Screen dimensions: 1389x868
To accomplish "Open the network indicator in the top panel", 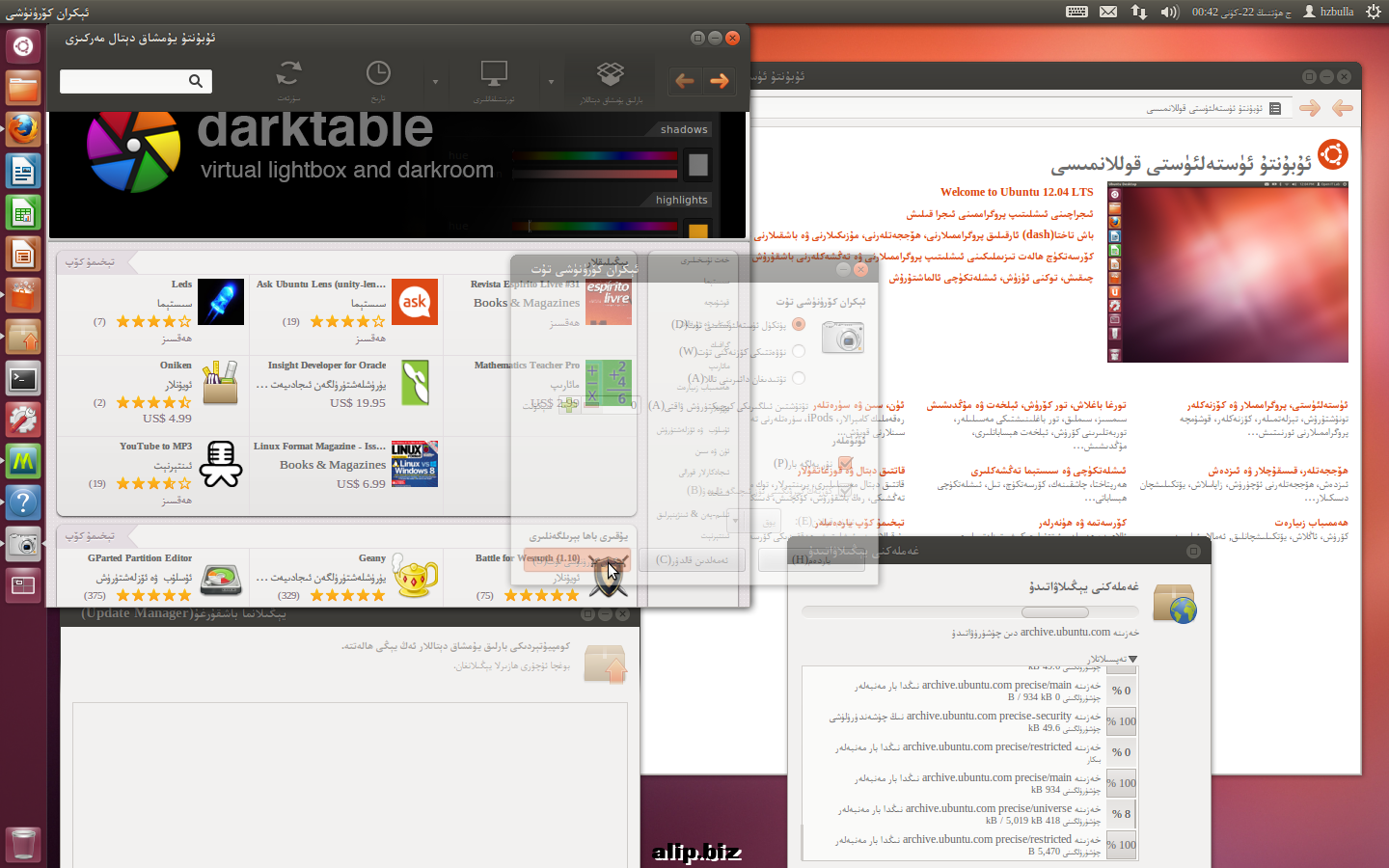I will 1139,12.
